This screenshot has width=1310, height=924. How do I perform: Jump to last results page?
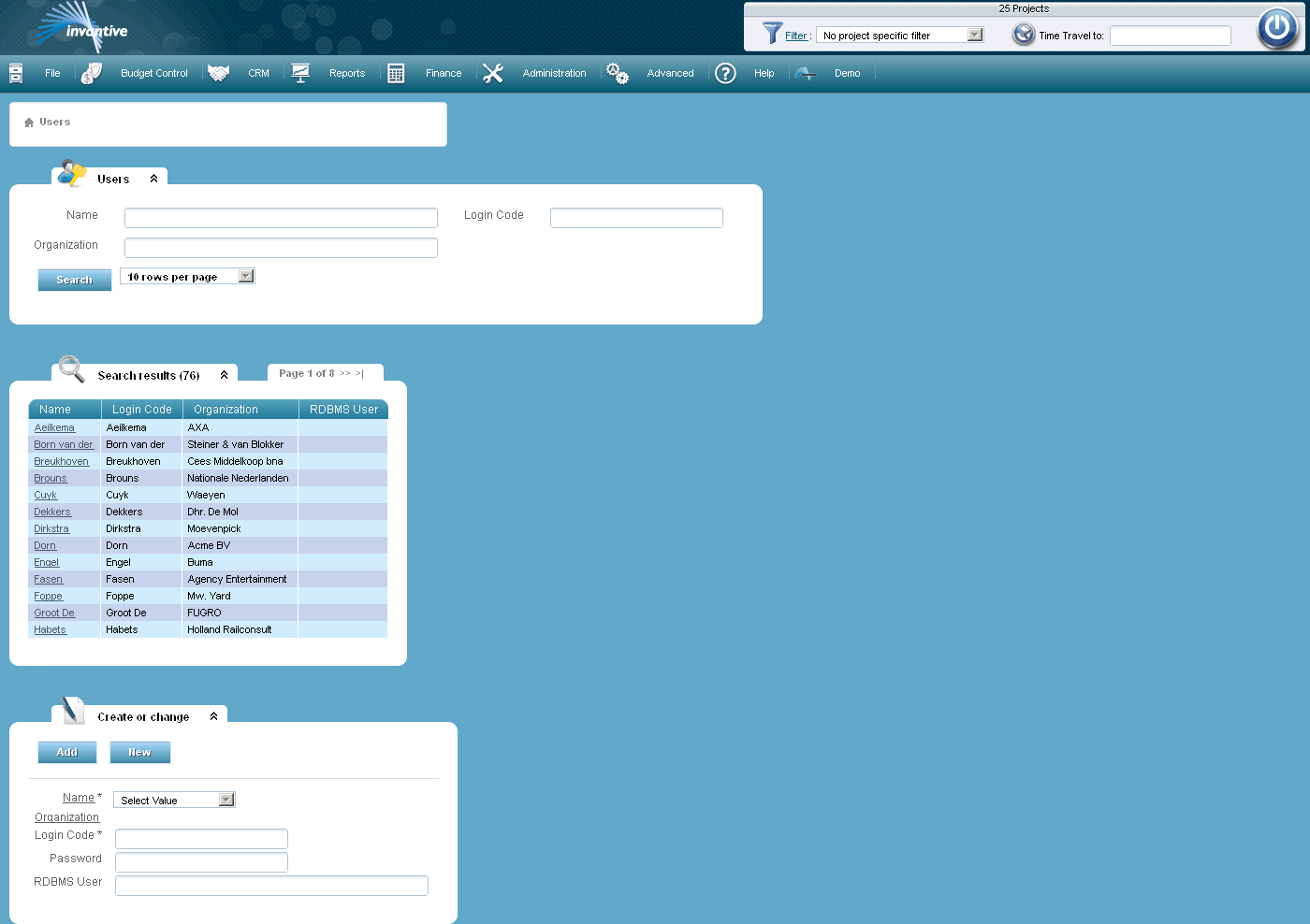[x=359, y=373]
